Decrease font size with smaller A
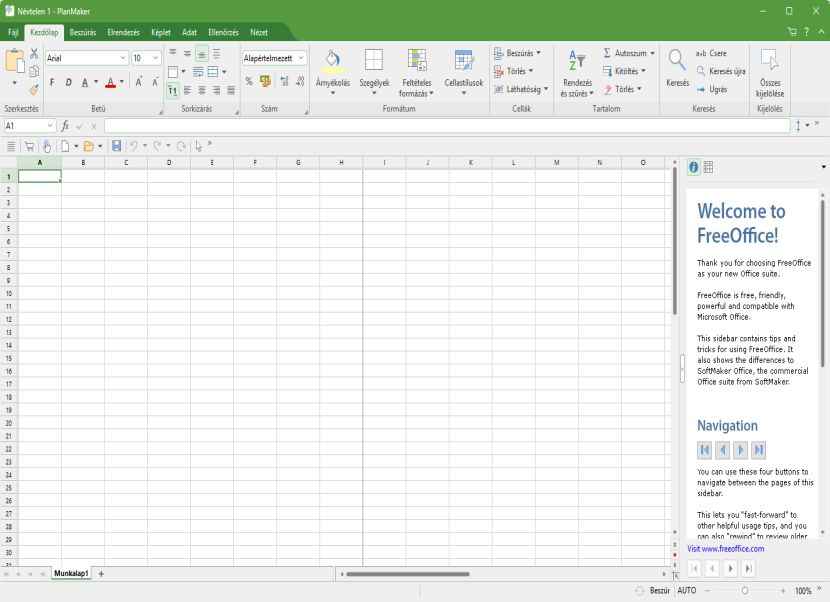830x602 pixels. 155,82
